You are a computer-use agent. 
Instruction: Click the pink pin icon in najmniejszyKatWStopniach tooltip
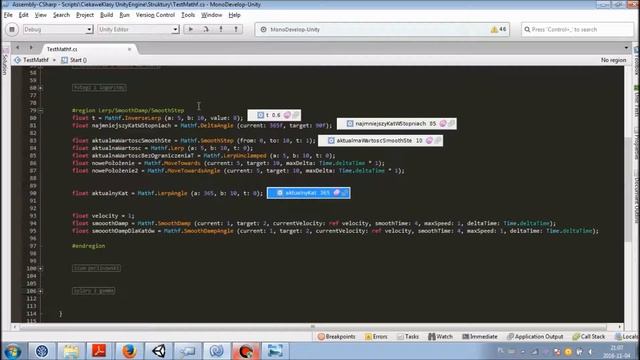(443, 123)
